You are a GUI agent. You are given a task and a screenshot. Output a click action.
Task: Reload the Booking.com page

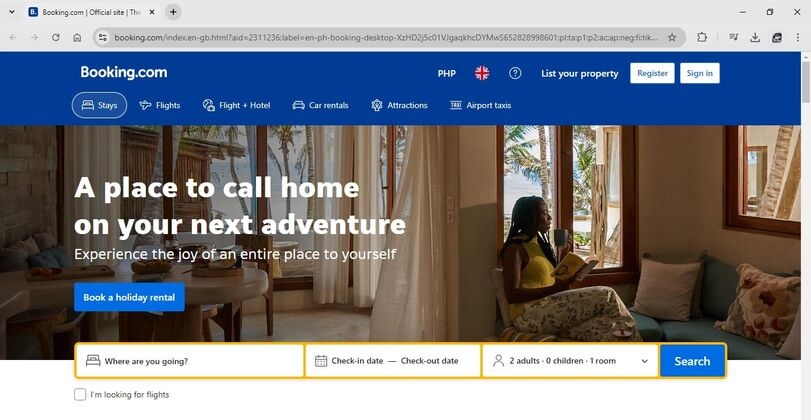coord(55,37)
